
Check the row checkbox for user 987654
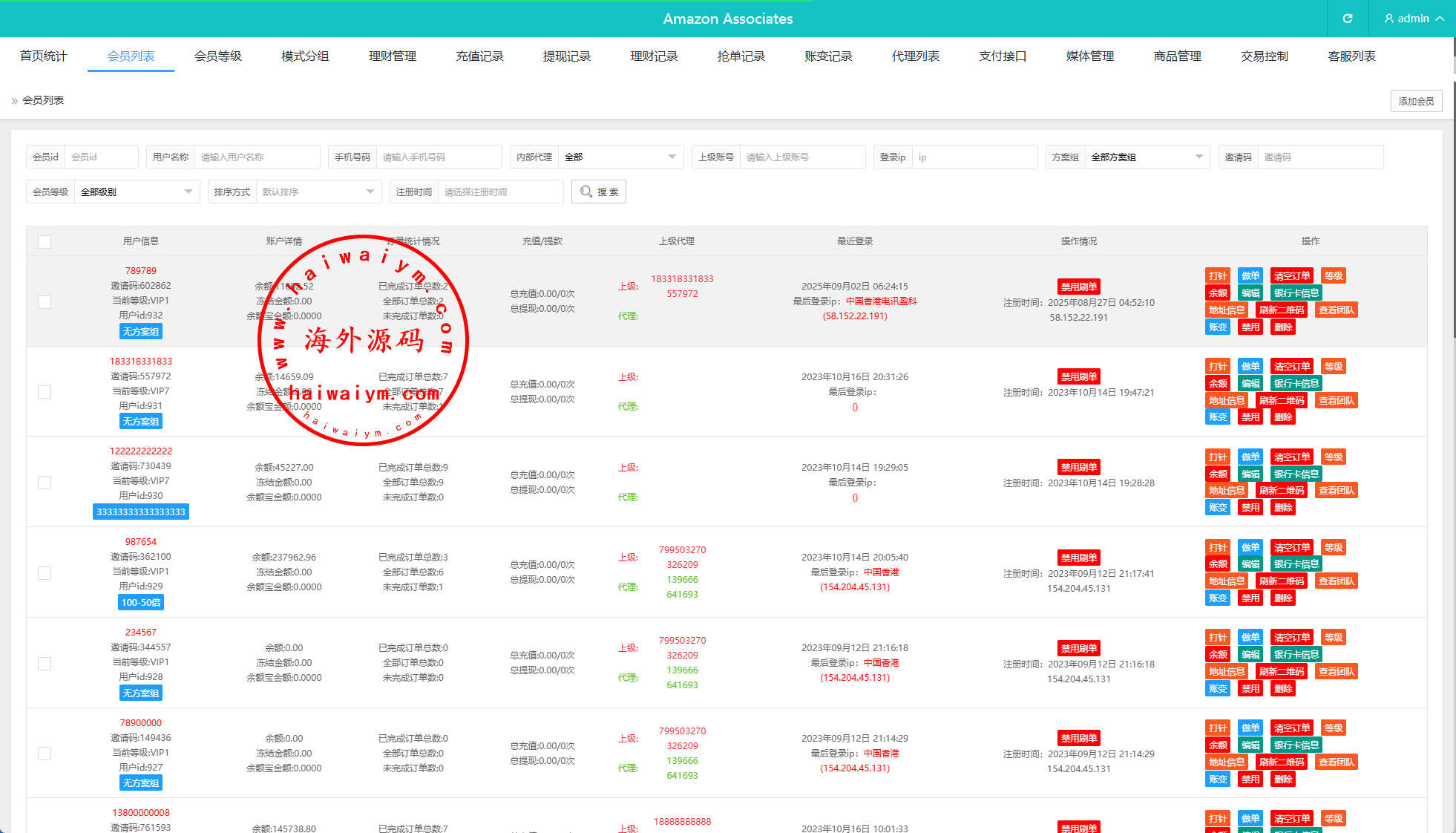(x=45, y=573)
